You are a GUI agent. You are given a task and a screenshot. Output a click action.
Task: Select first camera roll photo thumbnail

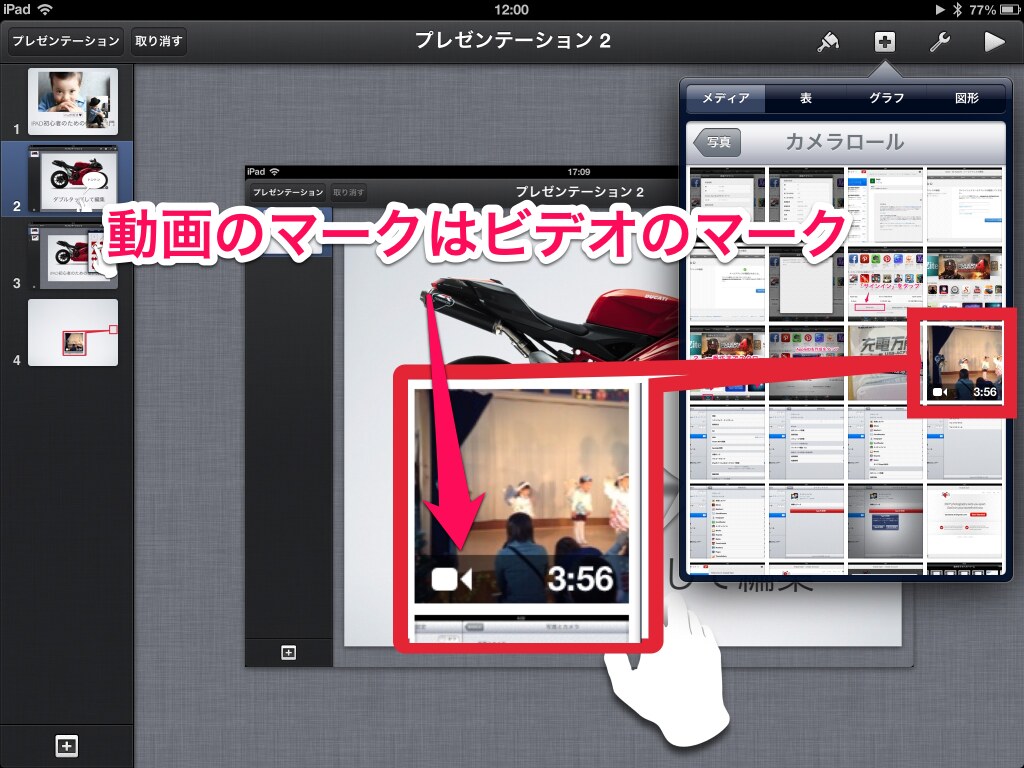[x=727, y=203]
